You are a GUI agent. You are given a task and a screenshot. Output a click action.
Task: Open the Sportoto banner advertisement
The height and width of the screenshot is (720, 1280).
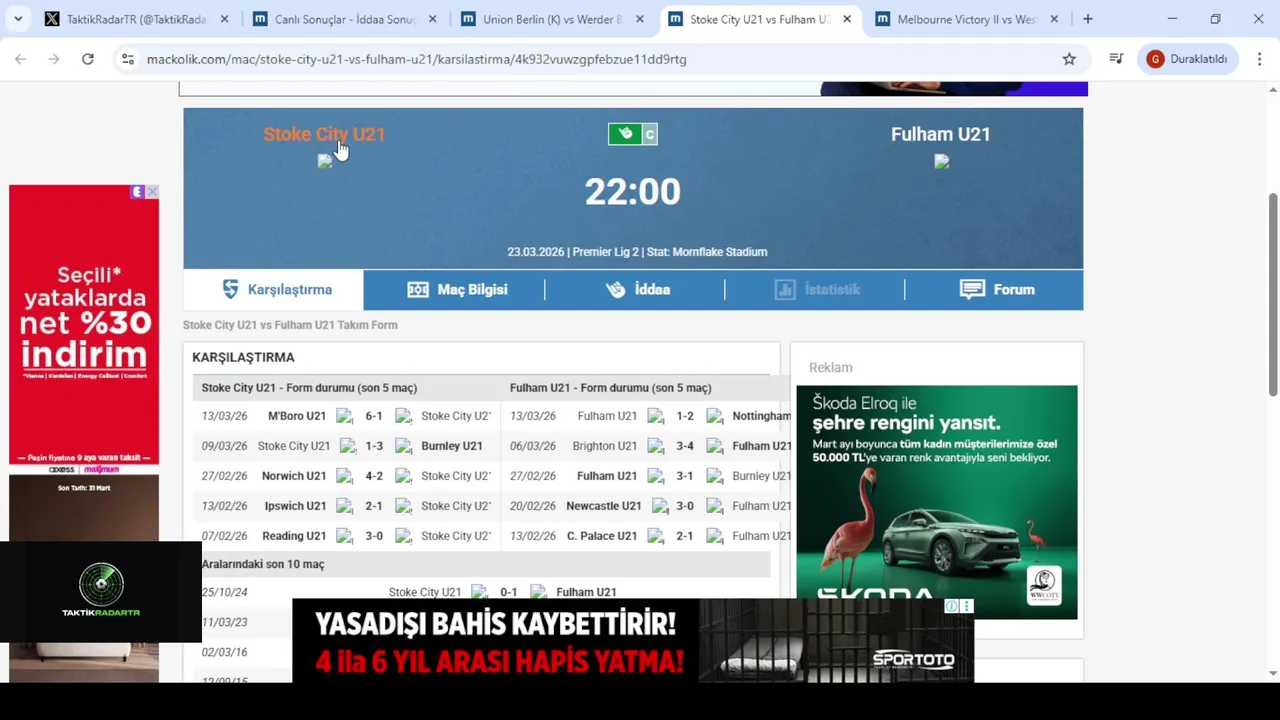click(633, 641)
